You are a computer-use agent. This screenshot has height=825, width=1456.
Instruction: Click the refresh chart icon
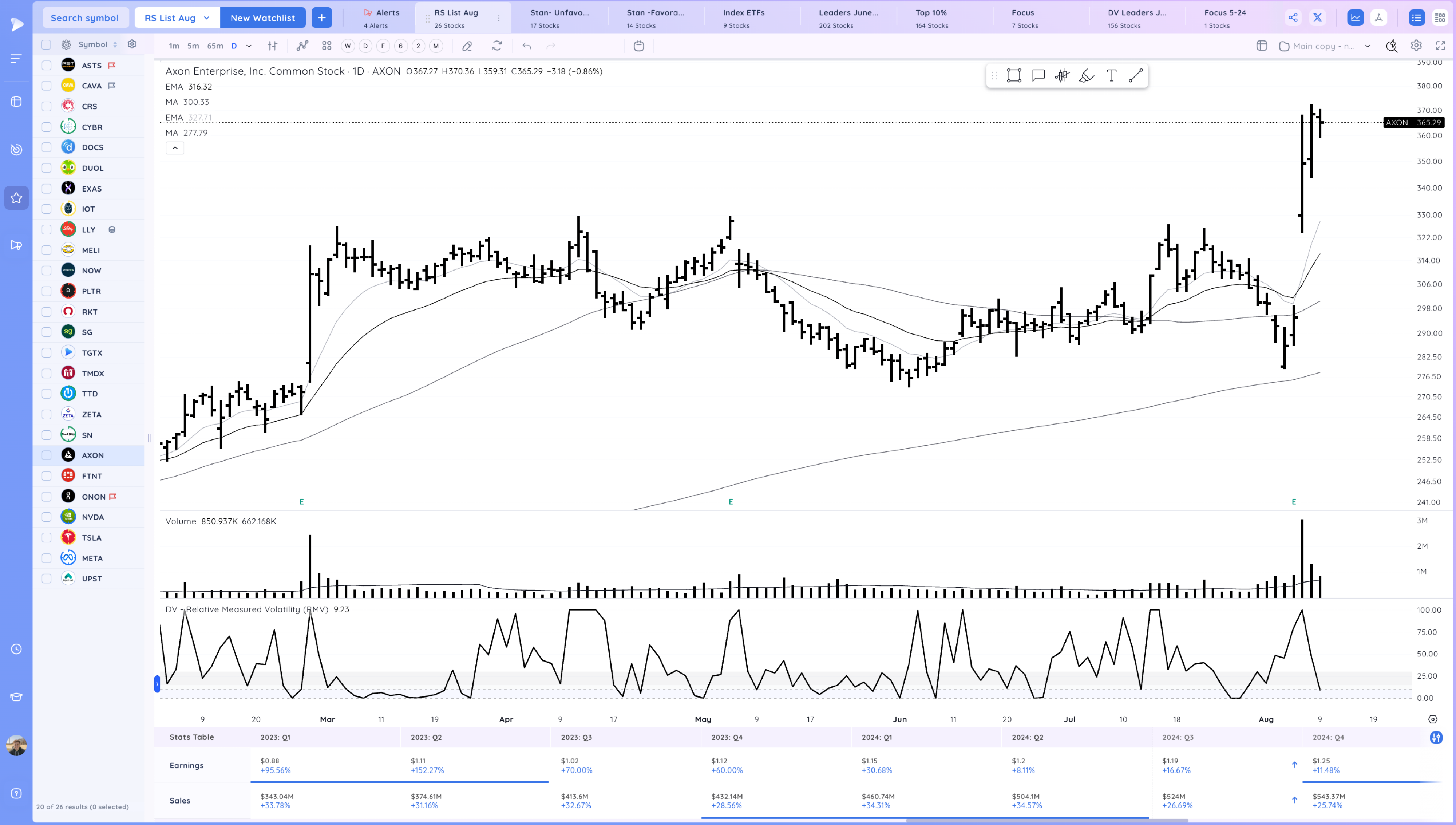pos(496,46)
